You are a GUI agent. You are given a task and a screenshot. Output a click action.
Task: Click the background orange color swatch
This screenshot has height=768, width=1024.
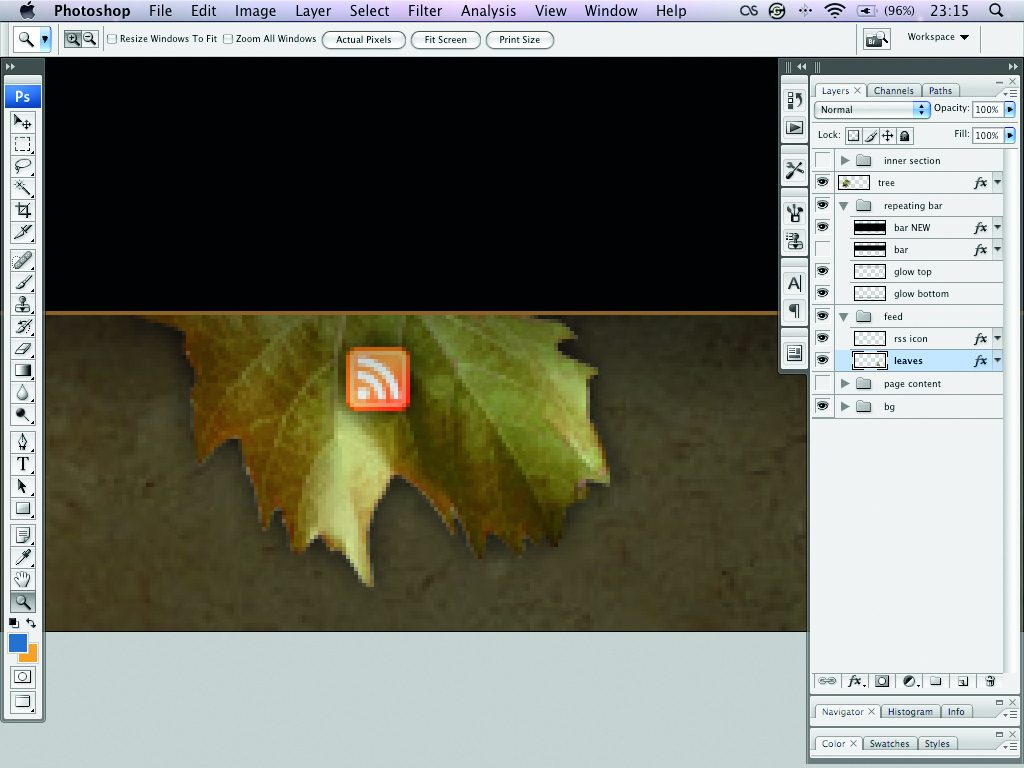[x=31, y=655]
